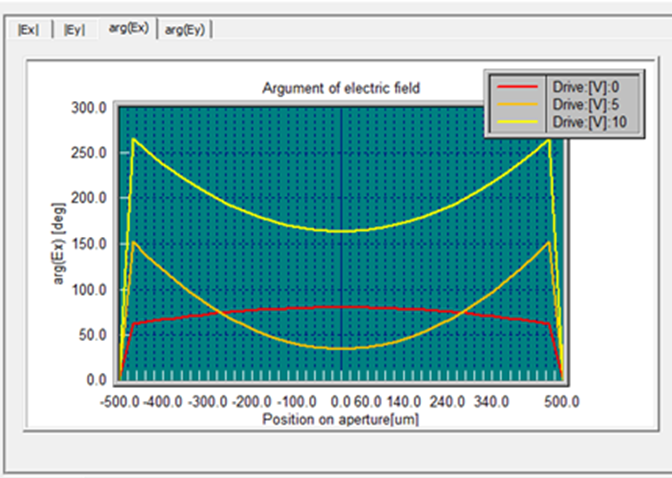Click the x-axis value -100.0
The width and height of the screenshot is (672, 478).
[297, 402]
